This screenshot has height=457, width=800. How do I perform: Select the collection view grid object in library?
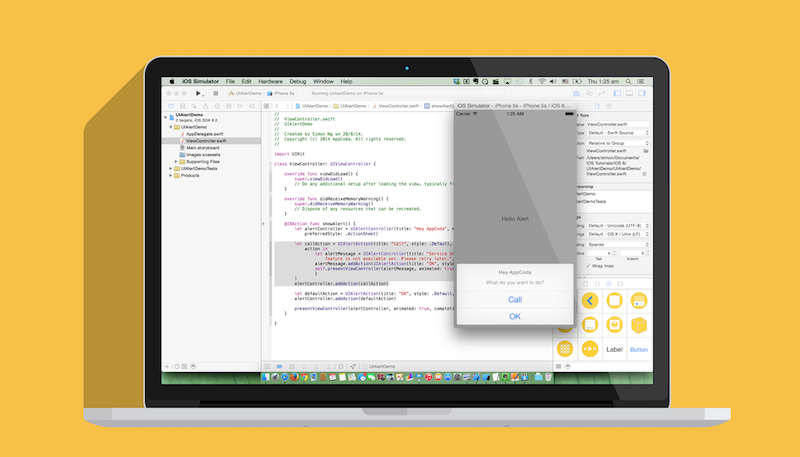pos(565,349)
